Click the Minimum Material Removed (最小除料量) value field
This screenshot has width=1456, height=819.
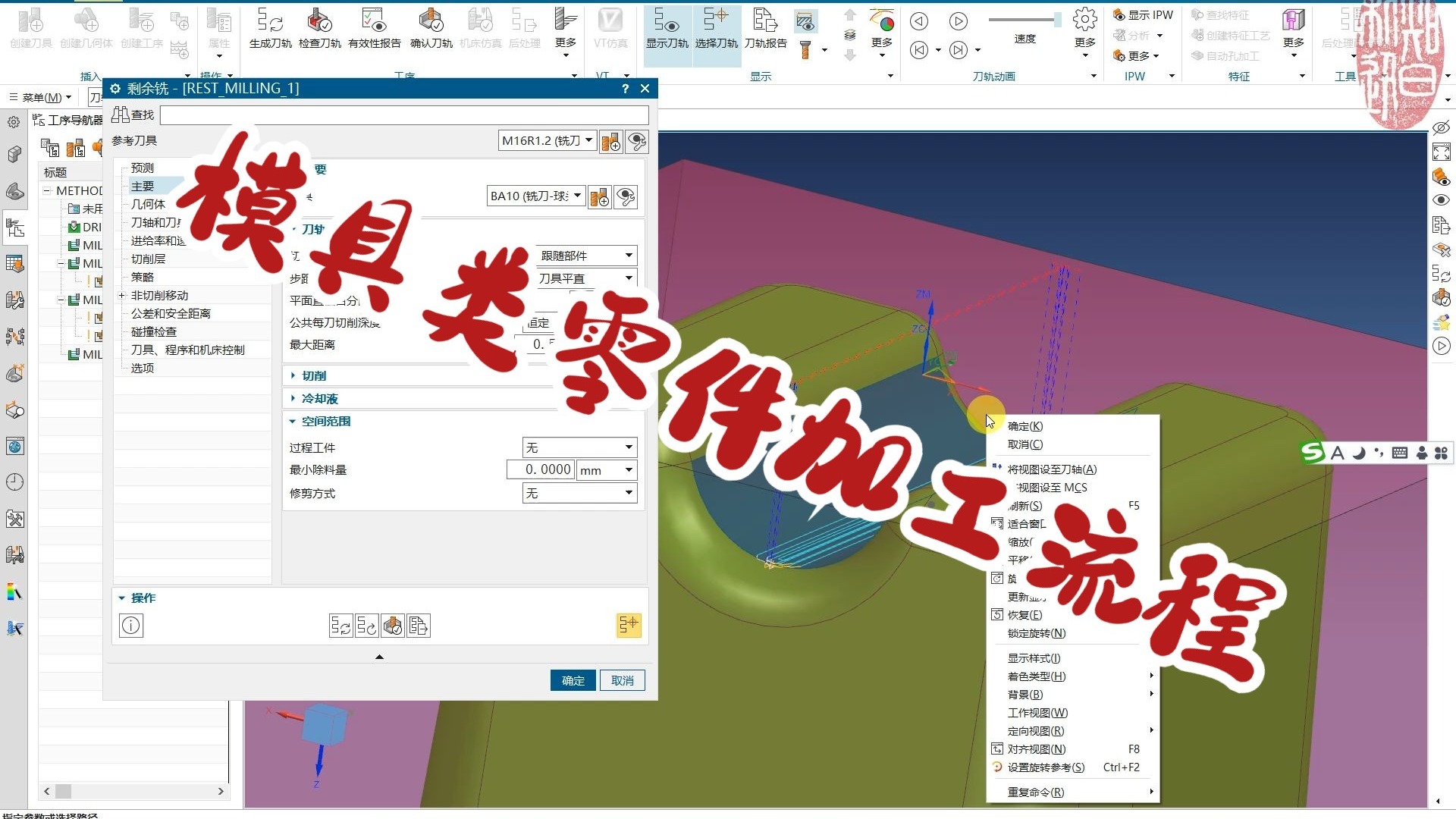coord(540,470)
